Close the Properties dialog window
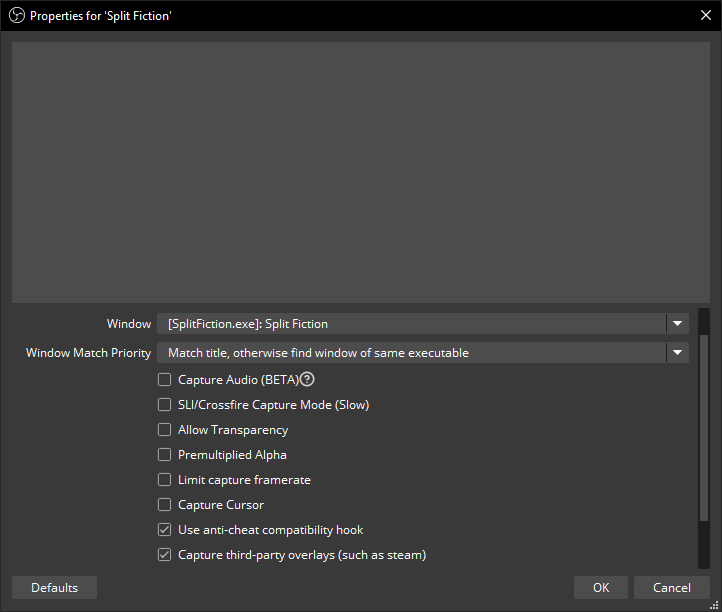The width and height of the screenshot is (722, 612). click(706, 15)
